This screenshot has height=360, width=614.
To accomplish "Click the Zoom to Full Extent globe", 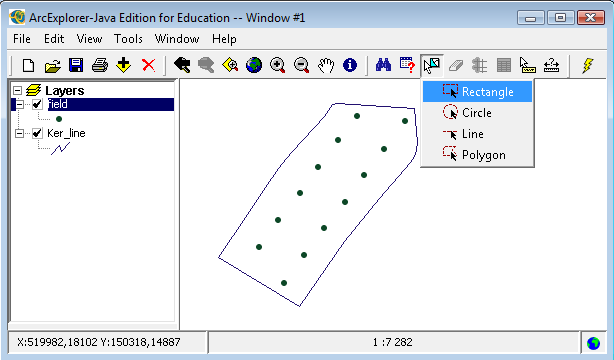I will tap(254, 65).
